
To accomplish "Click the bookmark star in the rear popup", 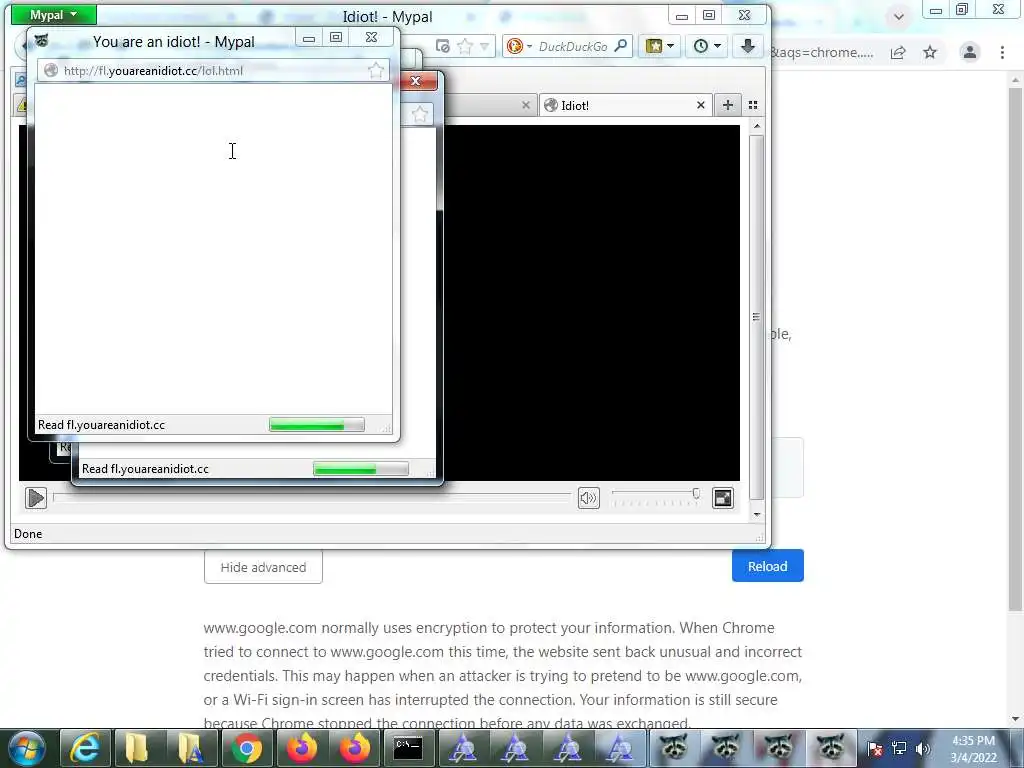I will tap(419, 115).
